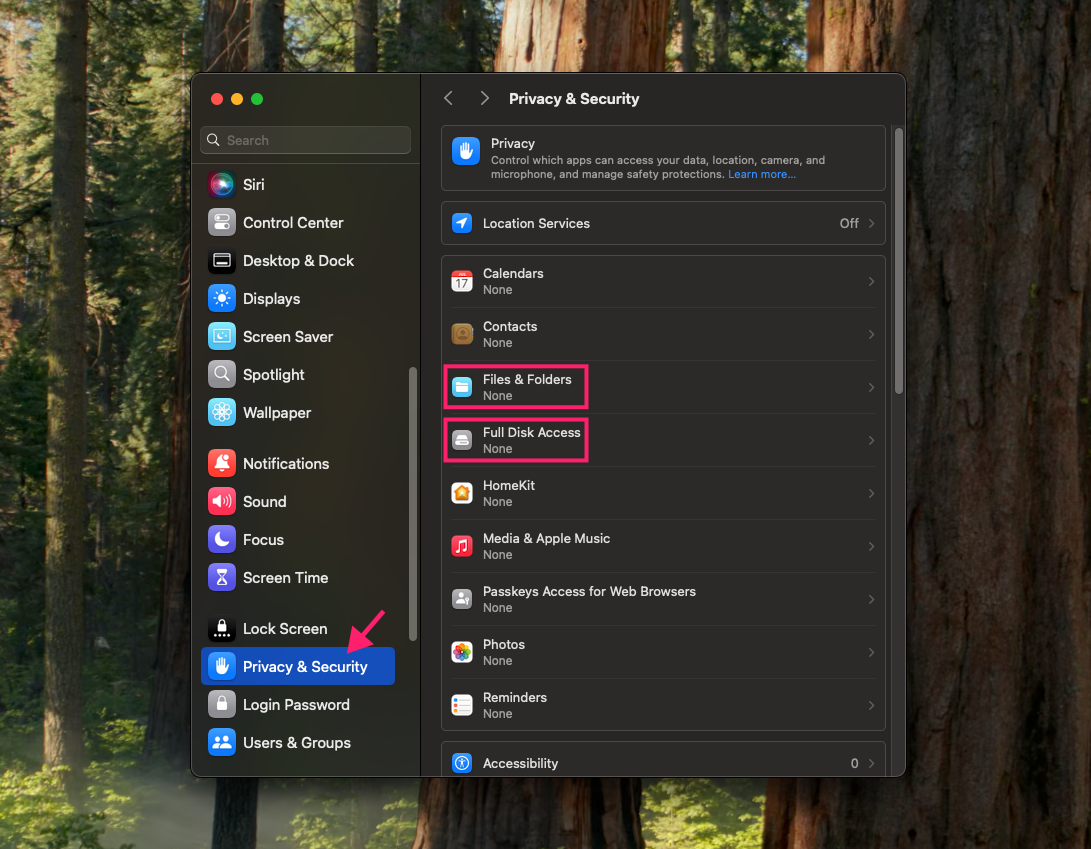Screen dimensions: 1091x849
Task: Expand Location Services via its chevron
Action: pyautogui.click(x=871, y=223)
